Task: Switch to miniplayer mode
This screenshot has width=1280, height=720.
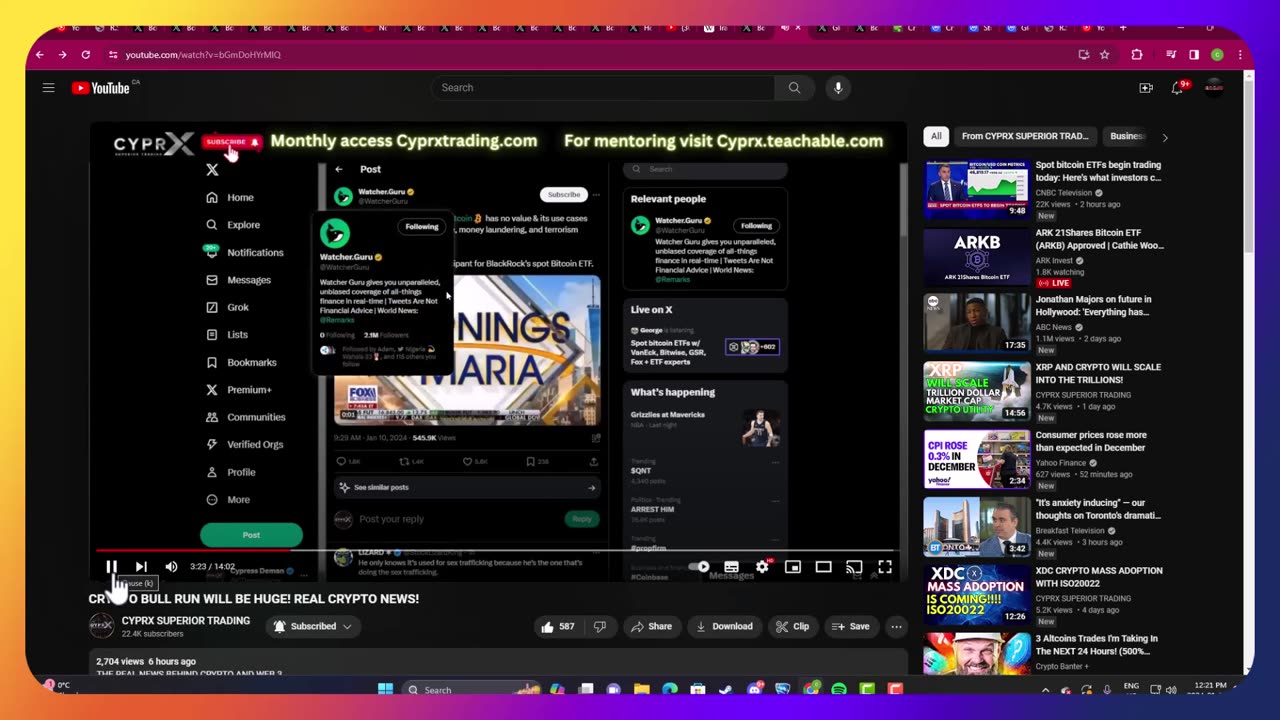Action: (793, 567)
